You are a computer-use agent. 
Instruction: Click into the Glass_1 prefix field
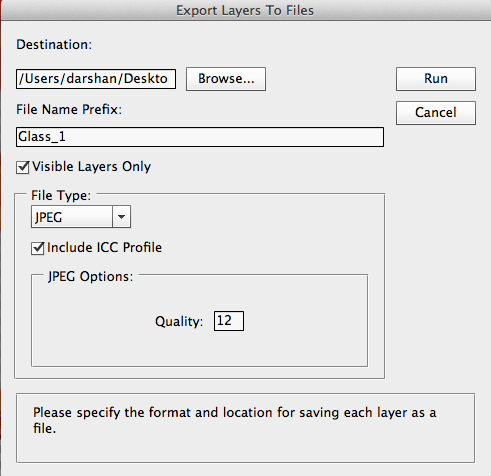200,137
